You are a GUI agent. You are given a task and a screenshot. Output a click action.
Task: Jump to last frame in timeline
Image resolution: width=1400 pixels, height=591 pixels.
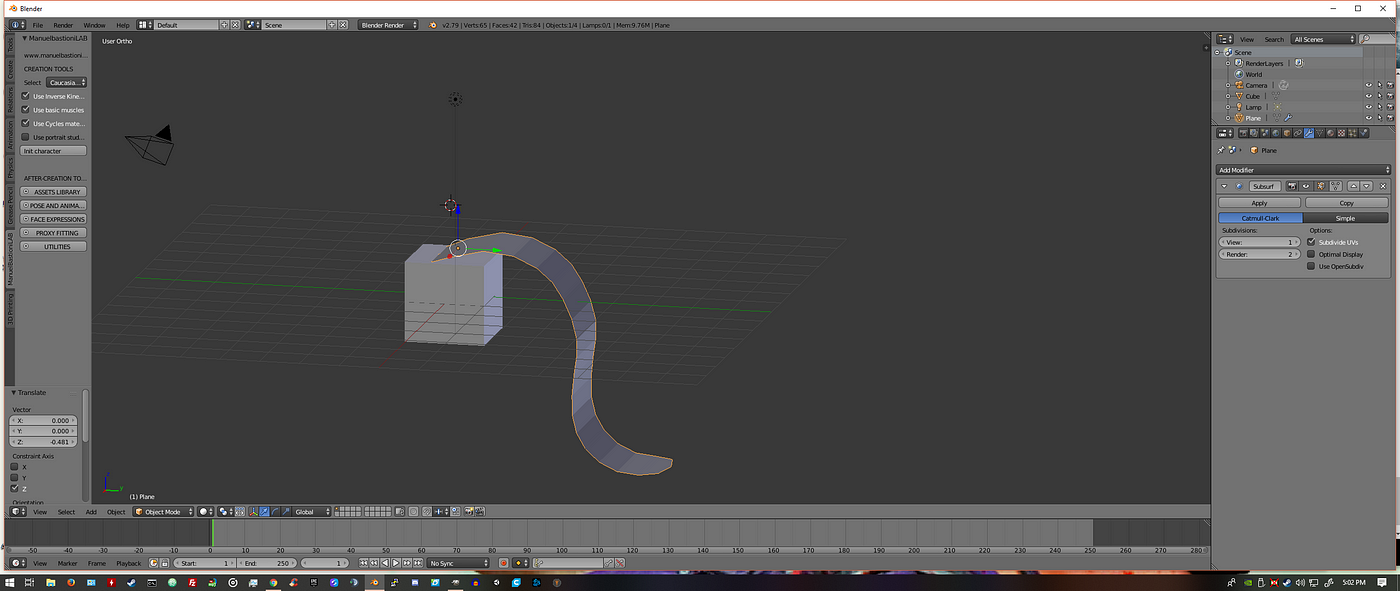(x=418, y=563)
